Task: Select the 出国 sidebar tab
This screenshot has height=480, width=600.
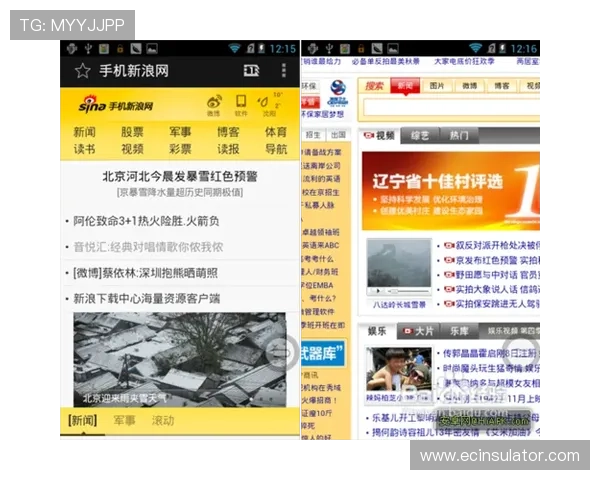Action: coord(338,135)
